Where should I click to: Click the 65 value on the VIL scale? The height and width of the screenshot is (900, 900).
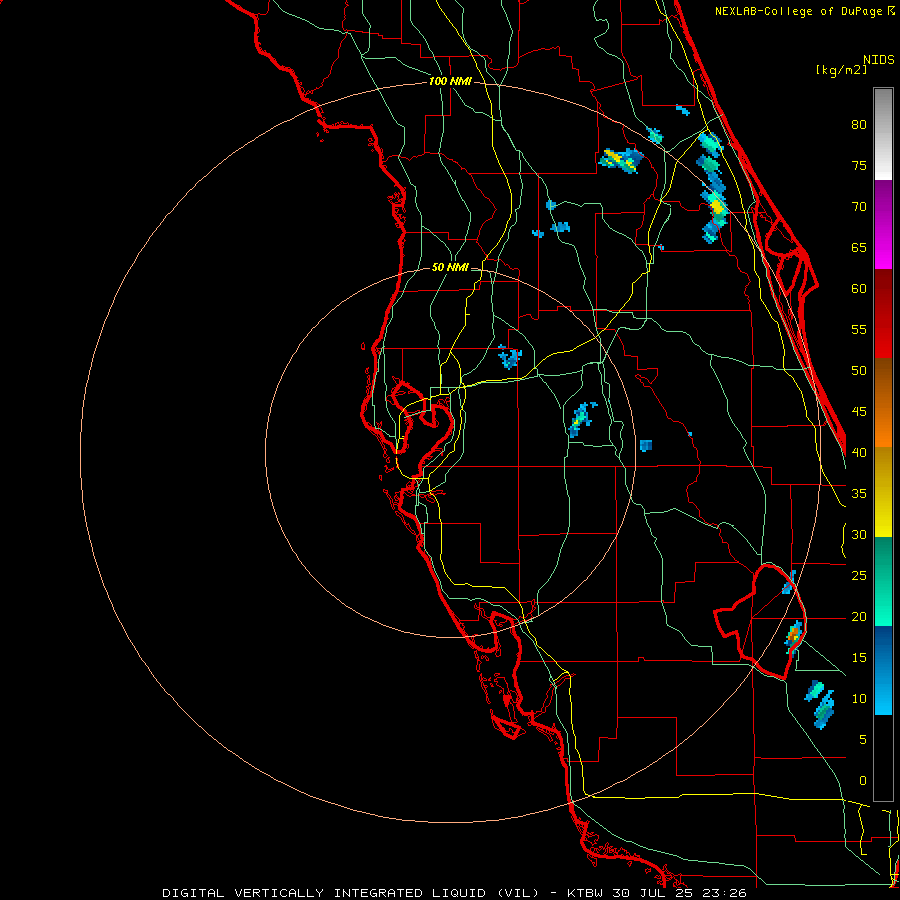coord(859,248)
